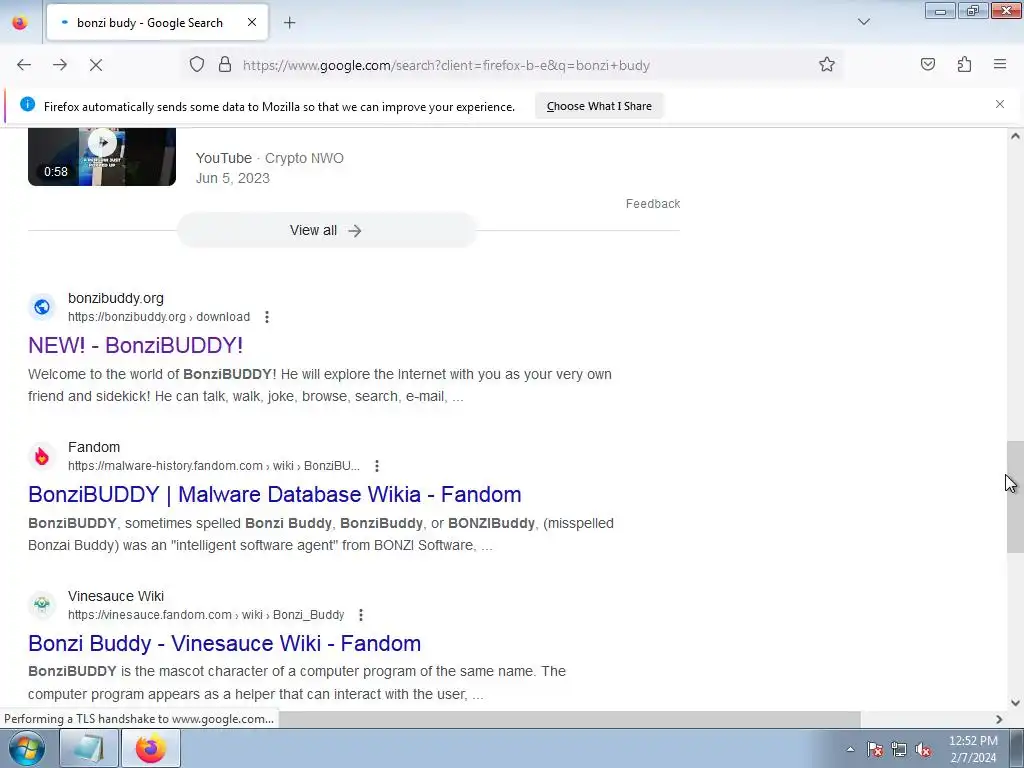Image resolution: width=1024 pixels, height=768 pixels.
Task: Open tracking protection shield icon
Action: [197, 64]
